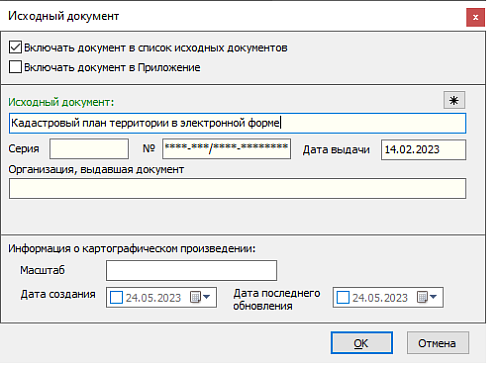Focus the Исходный документ name text field
The height and width of the screenshot is (367, 500).
pos(237,123)
